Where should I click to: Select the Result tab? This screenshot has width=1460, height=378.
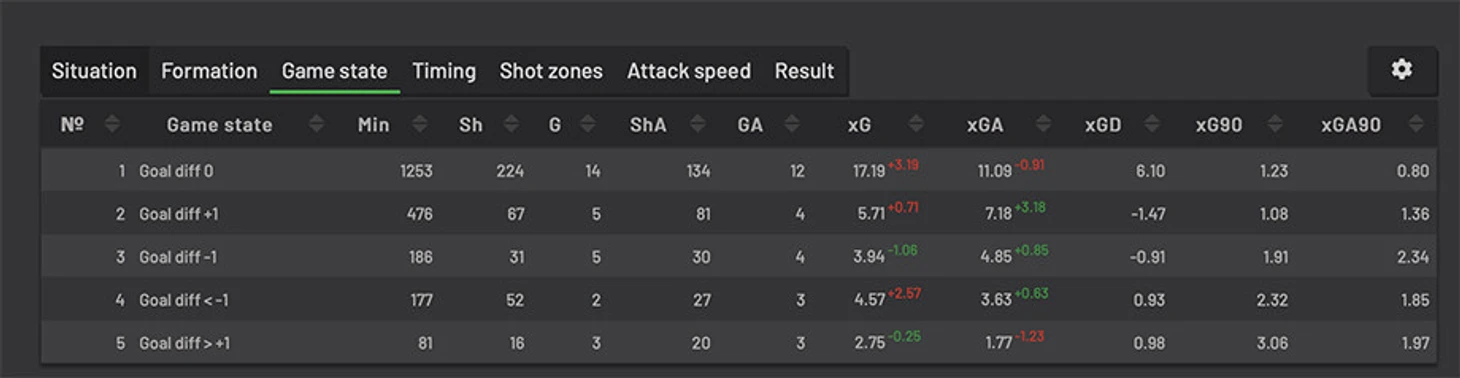[804, 71]
